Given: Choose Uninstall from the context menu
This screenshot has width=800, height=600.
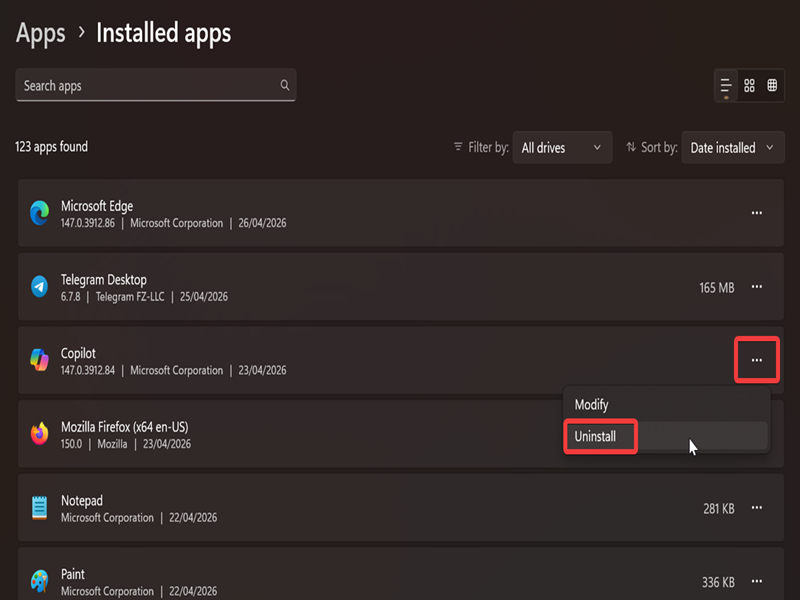Looking at the screenshot, I should point(596,437).
